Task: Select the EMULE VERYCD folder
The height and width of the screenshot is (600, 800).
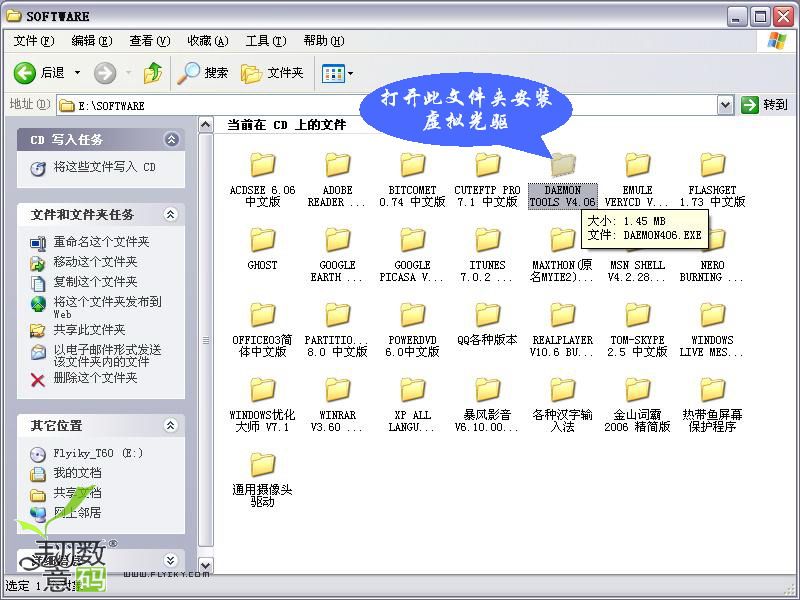Action: [x=637, y=180]
